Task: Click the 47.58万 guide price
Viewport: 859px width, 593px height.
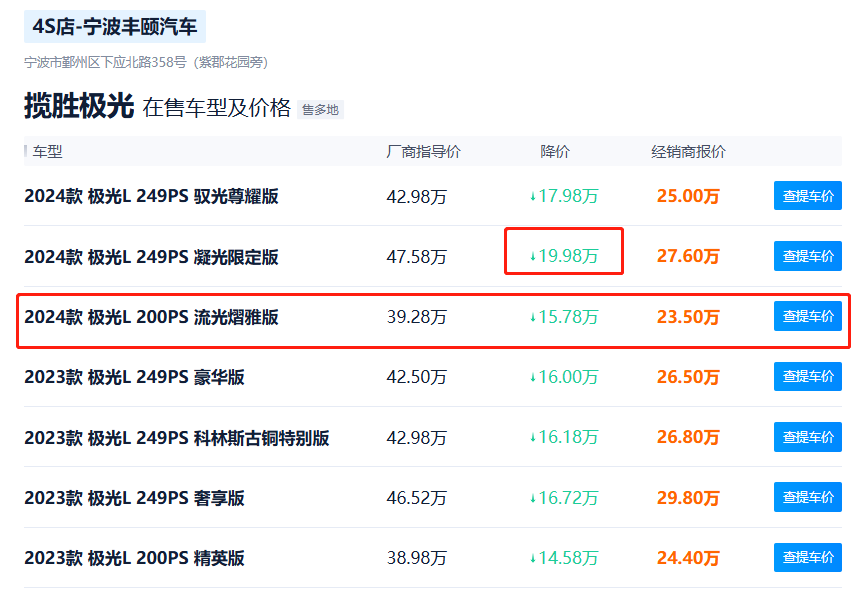Action: (417, 256)
